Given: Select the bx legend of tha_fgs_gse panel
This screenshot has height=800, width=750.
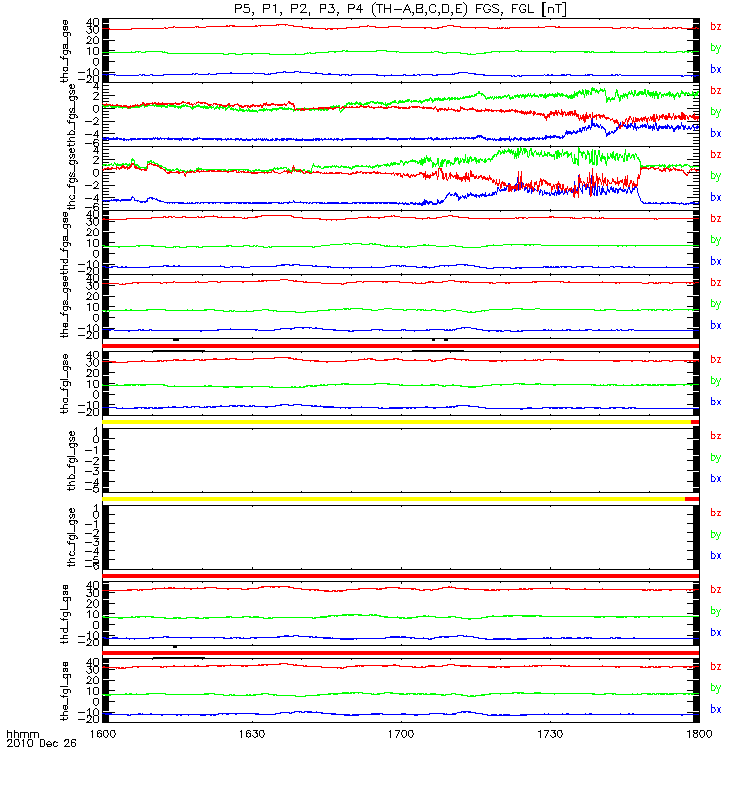Looking at the screenshot, I should click(716, 69).
